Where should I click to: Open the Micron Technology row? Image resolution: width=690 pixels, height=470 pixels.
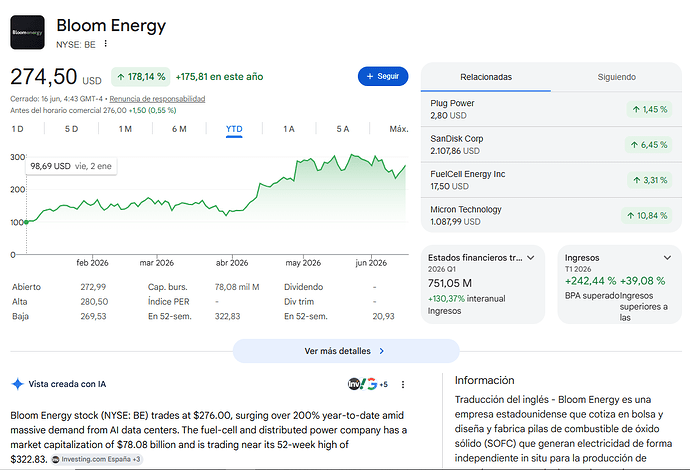[x=551, y=215]
